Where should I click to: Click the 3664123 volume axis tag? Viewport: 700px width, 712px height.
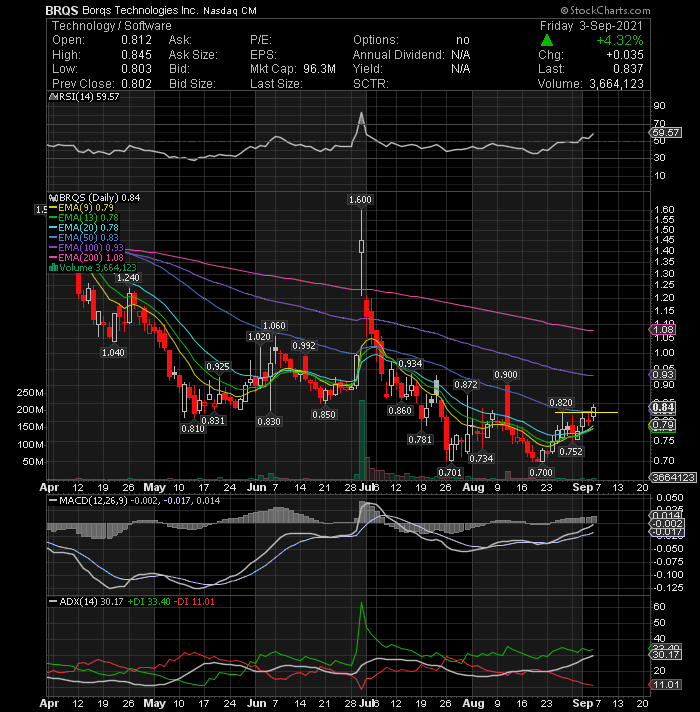(673, 477)
